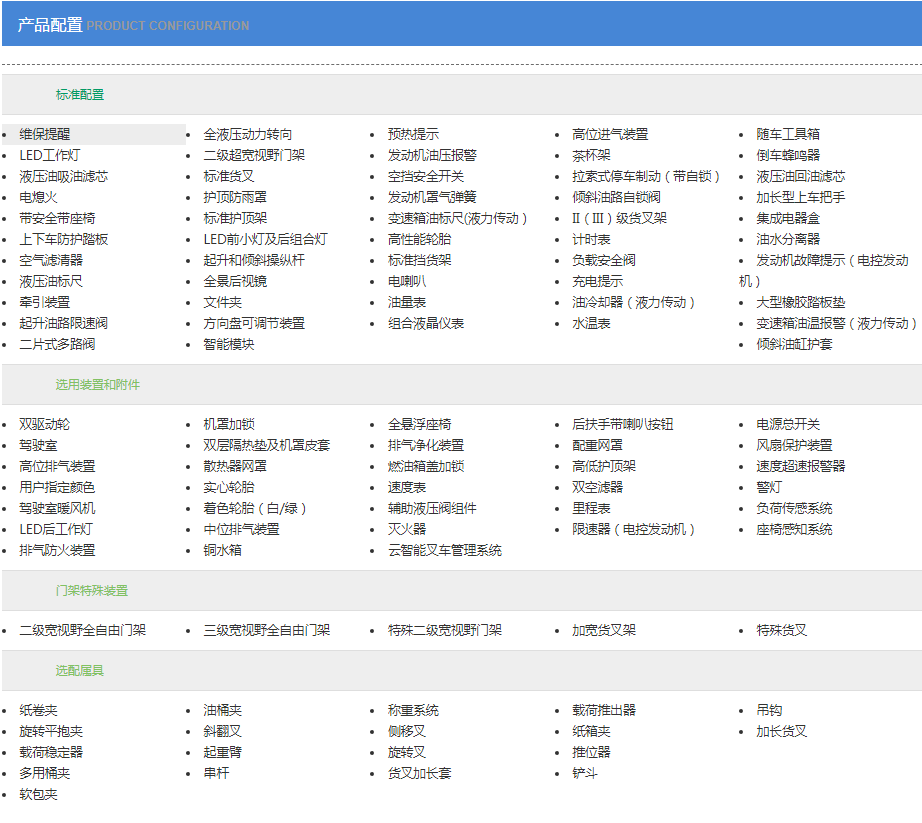This screenshot has width=922, height=823.
Task: Select the 选配属具 section heading
Action: pyautogui.click(x=80, y=671)
